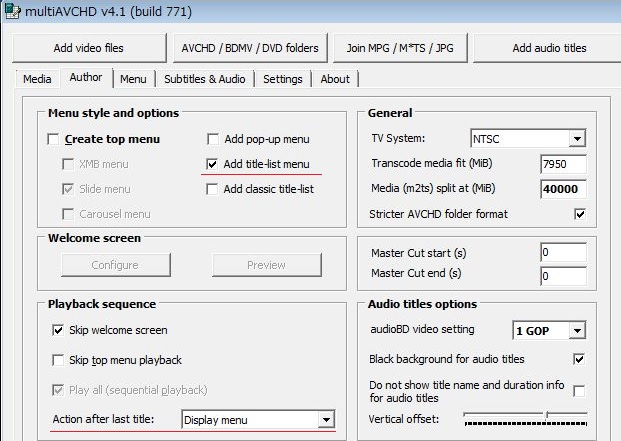Viewport: 621px width, 441px height.
Task: Uncheck Add title-list menu
Action: tap(212, 164)
